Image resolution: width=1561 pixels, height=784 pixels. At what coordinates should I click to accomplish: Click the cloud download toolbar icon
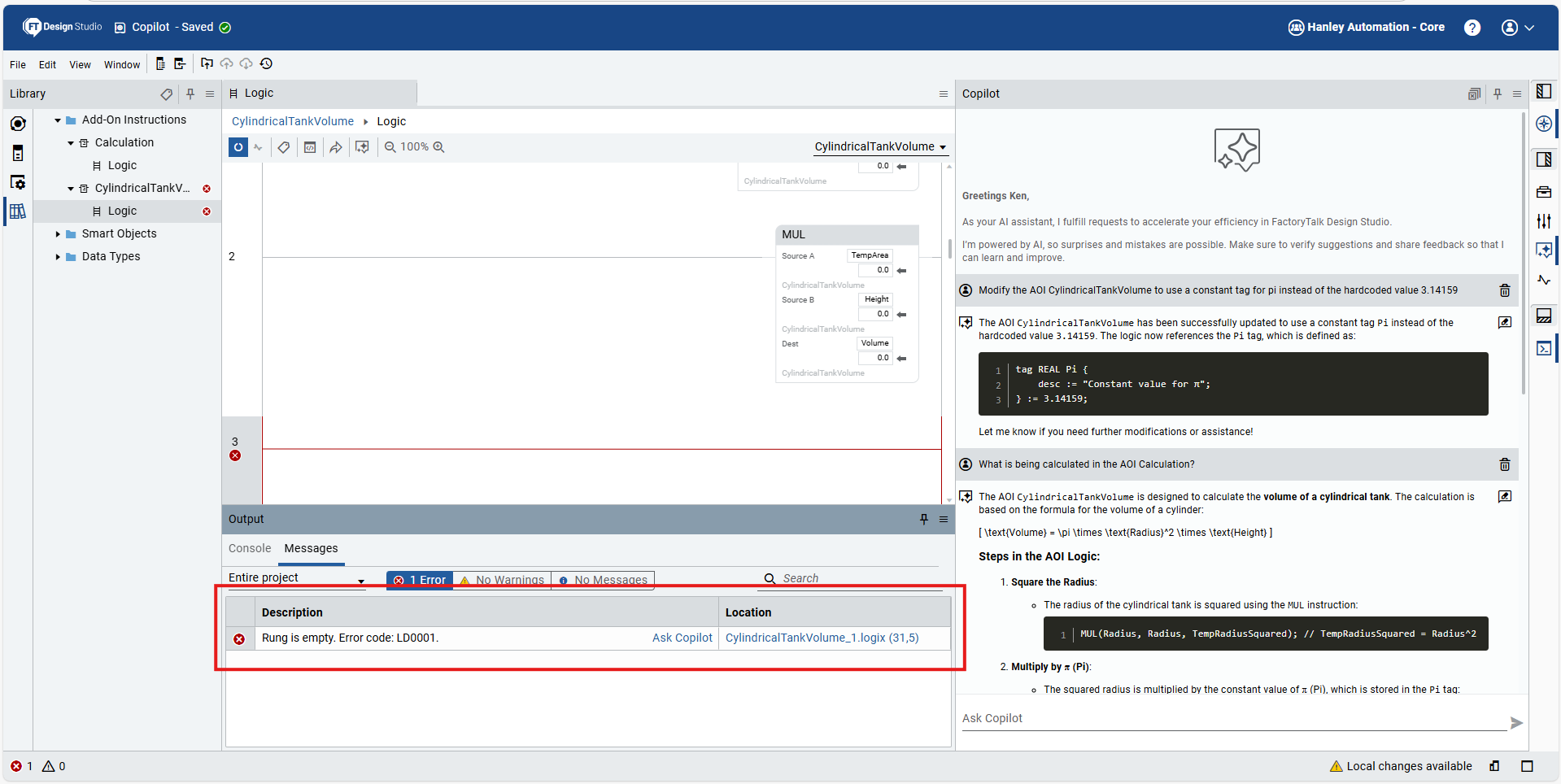[246, 63]
